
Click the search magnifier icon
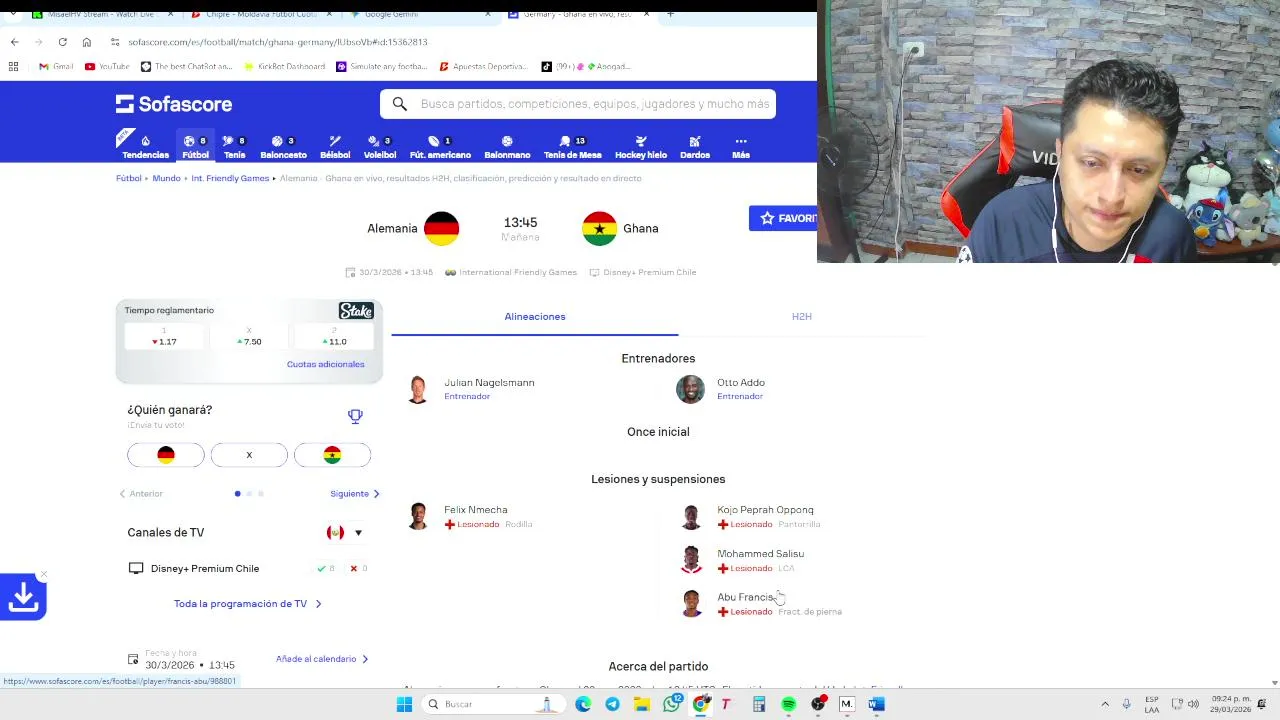[x=399, y=104]
